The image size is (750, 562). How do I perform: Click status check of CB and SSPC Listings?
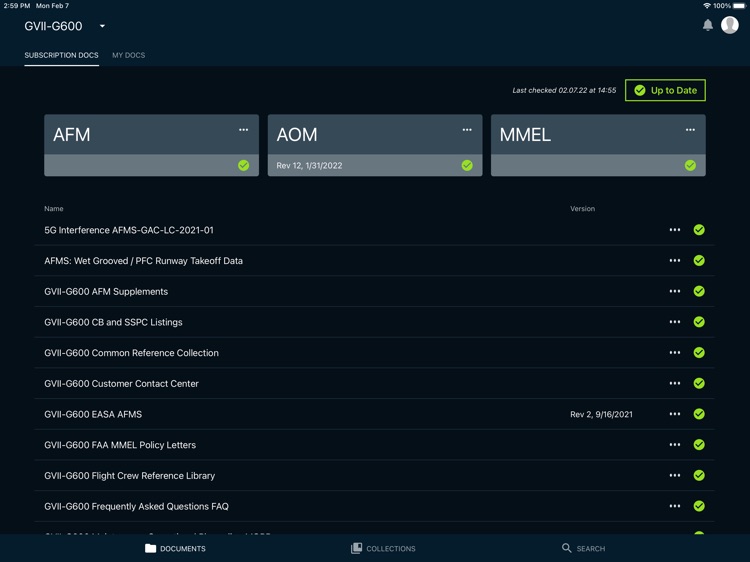(x=699, y=321)
